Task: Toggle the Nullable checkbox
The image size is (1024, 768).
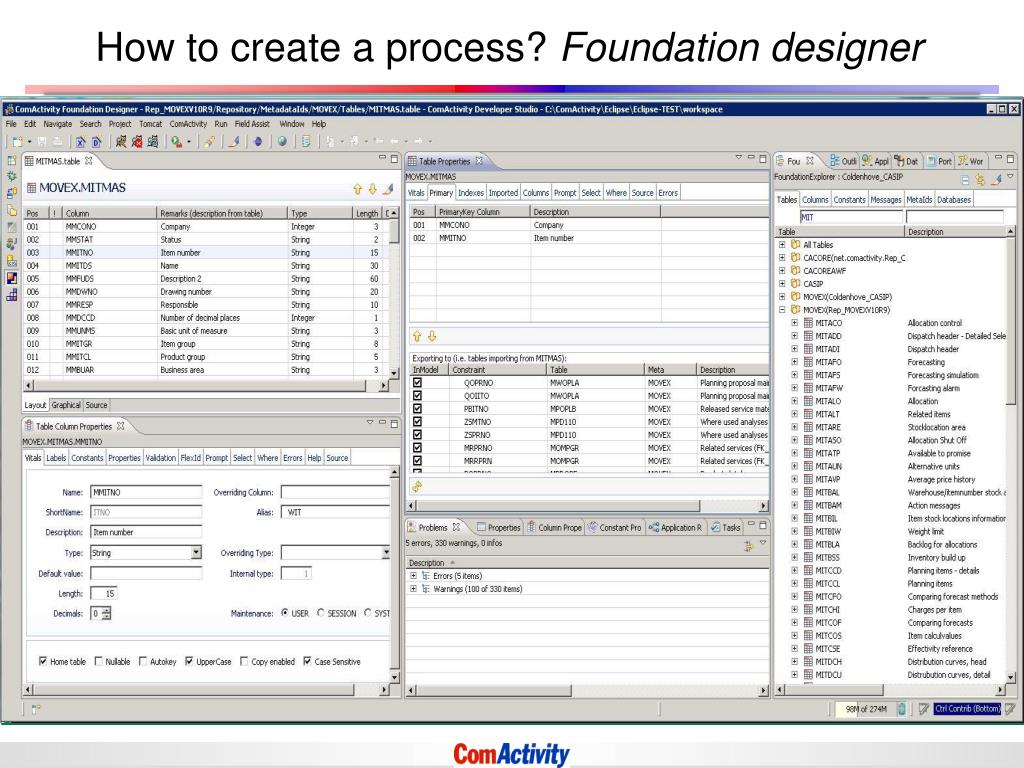Action: (x=99, y=662)
